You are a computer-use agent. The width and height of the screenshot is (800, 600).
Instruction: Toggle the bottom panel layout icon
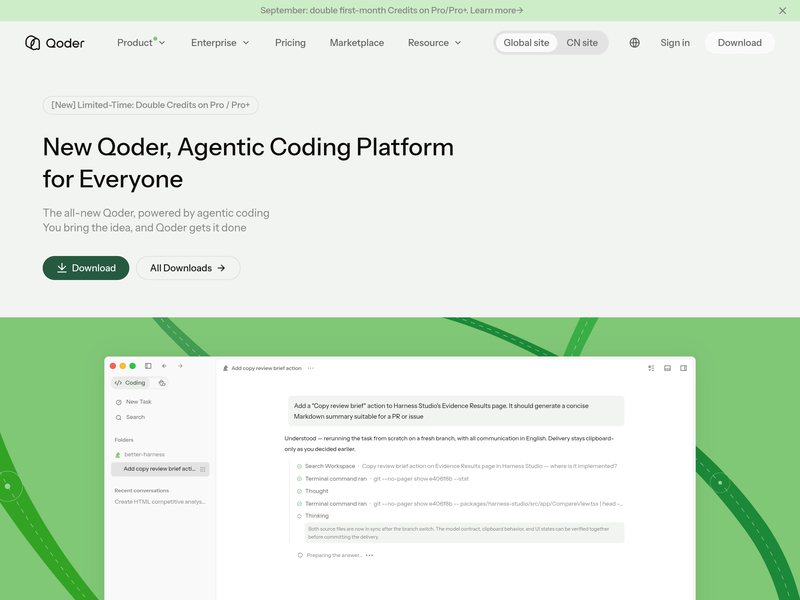pyautogui.click(x=667, y=368)
